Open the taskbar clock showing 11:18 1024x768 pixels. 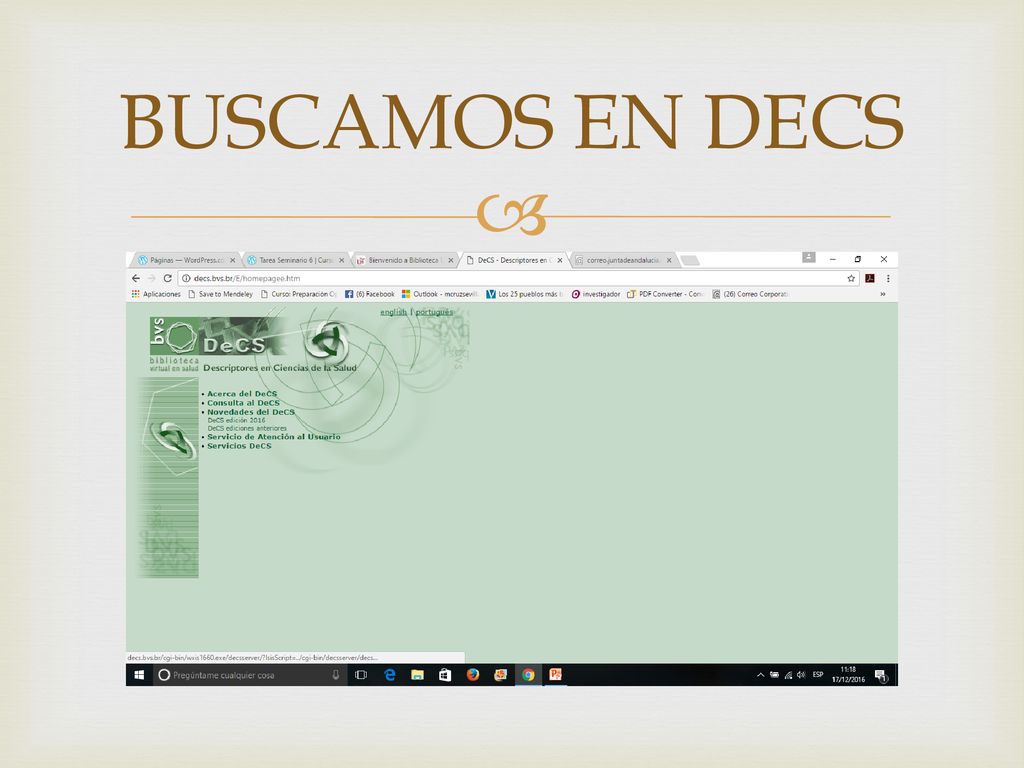tap(848, 675)
